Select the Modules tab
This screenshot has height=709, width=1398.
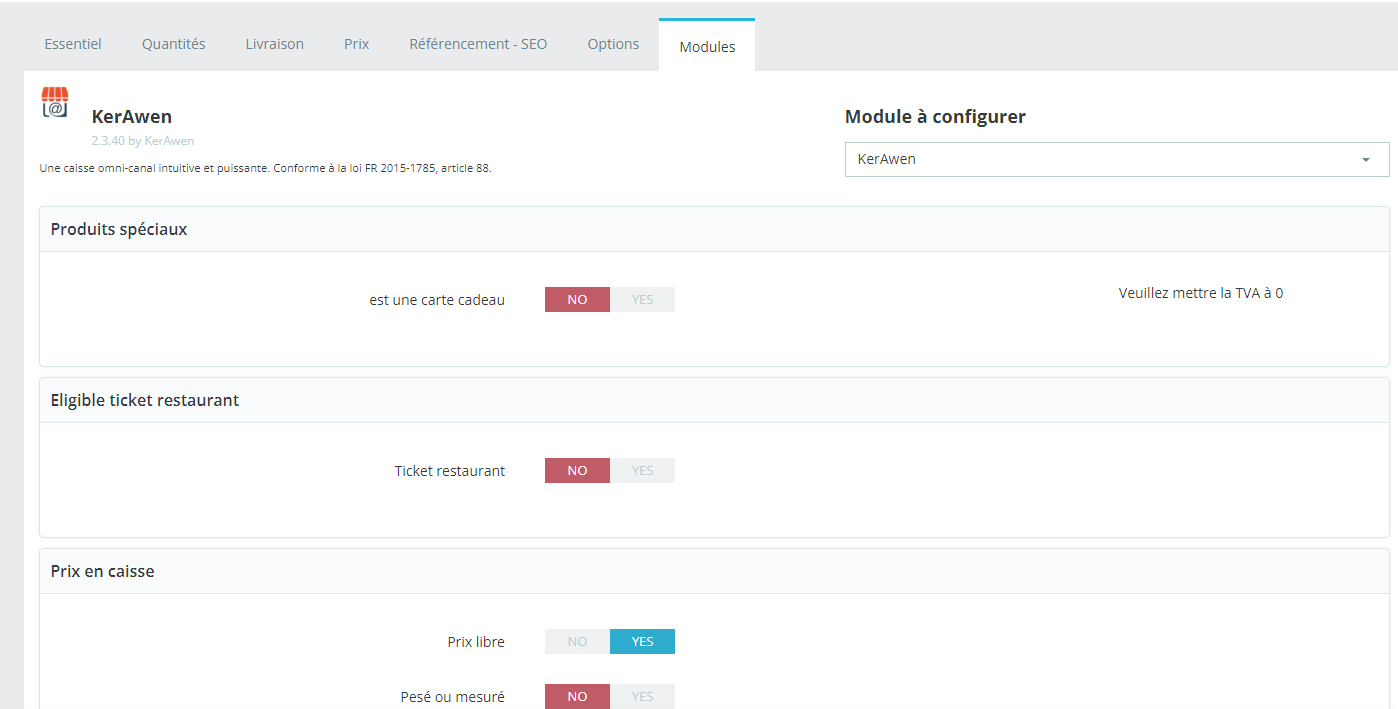(707, 46)
